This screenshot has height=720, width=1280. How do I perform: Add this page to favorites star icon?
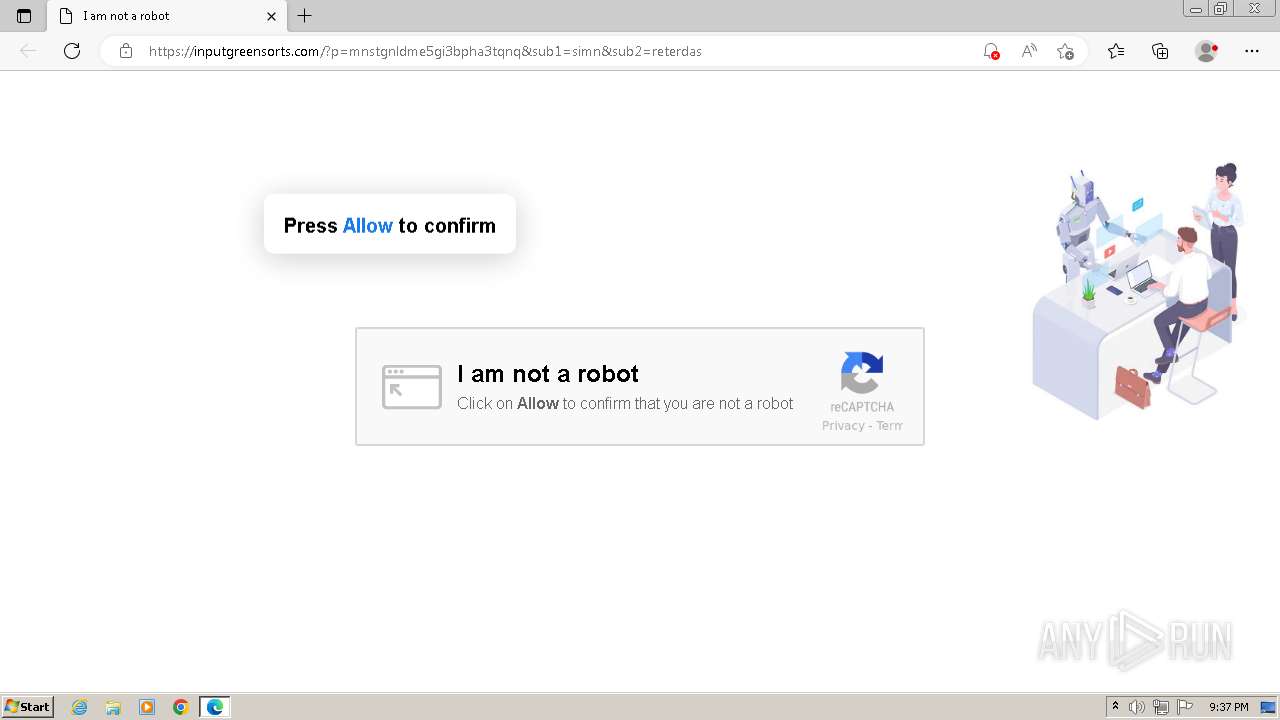pyautogui.click(x=1066, y=51)
